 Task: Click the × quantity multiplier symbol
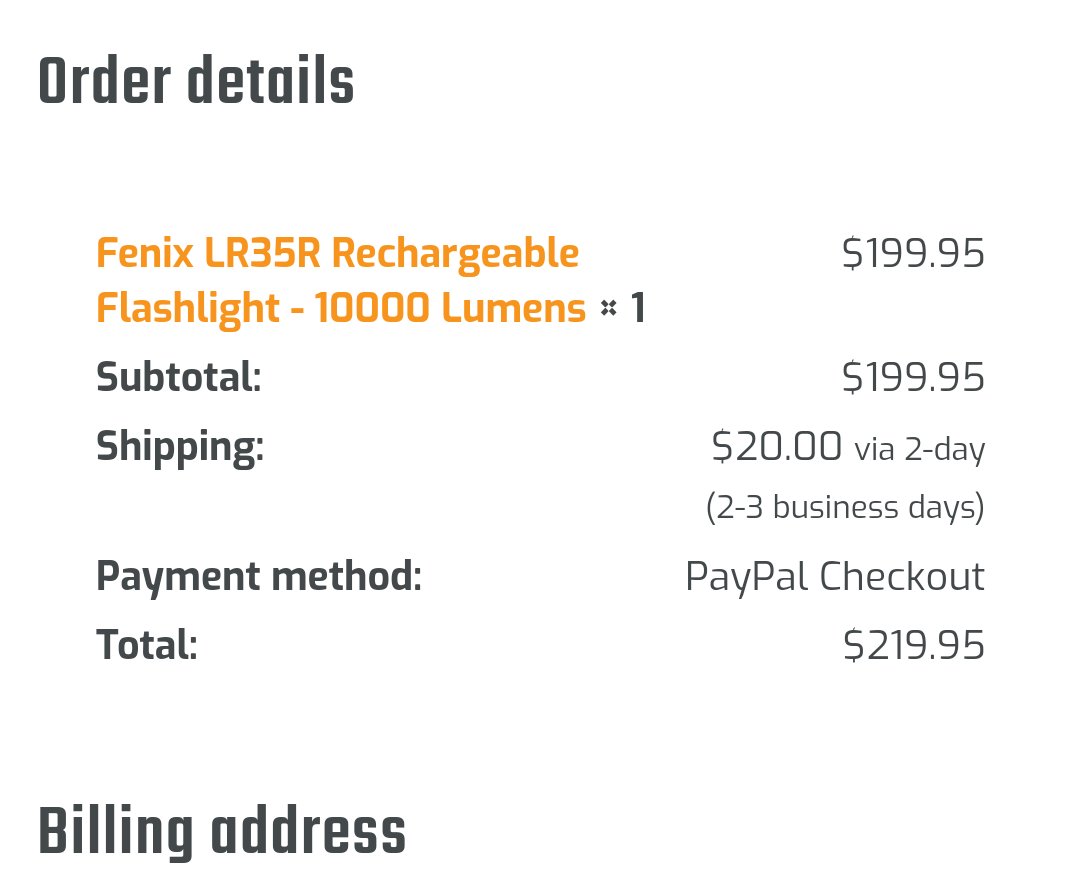tap(608, 308)
